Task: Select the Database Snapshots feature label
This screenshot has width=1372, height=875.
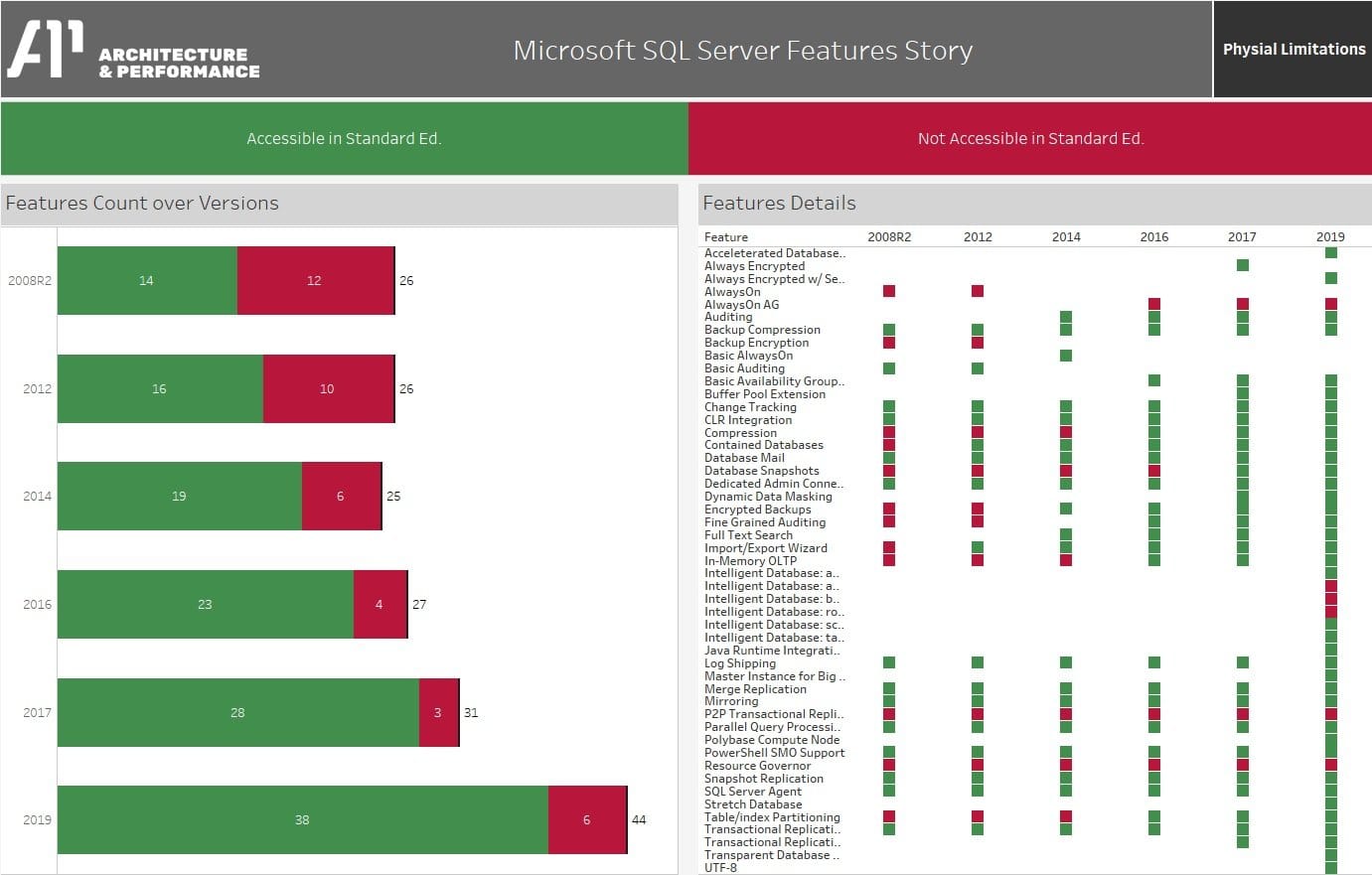Action: click(762, 471)
